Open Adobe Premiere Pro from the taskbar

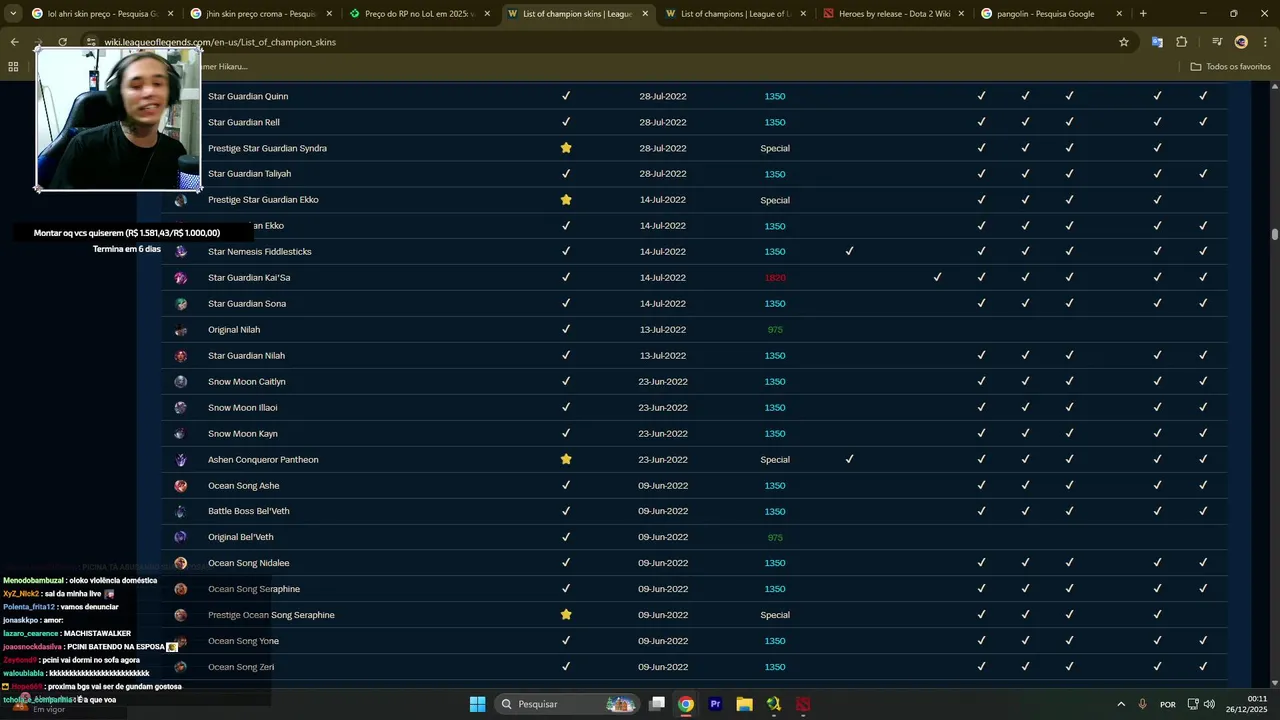click(715, 704)
